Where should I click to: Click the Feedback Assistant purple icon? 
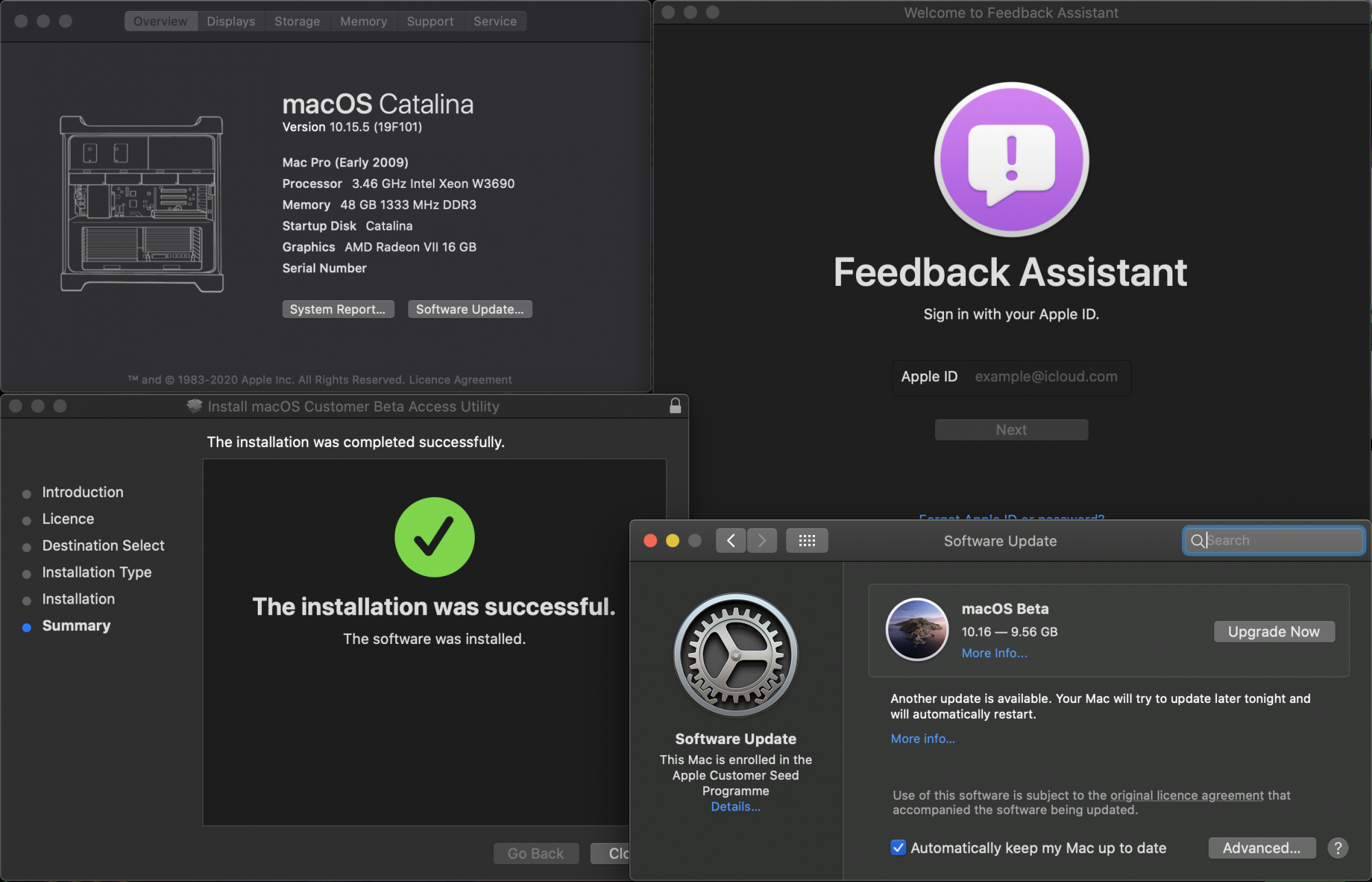(x=1011, y=160)
